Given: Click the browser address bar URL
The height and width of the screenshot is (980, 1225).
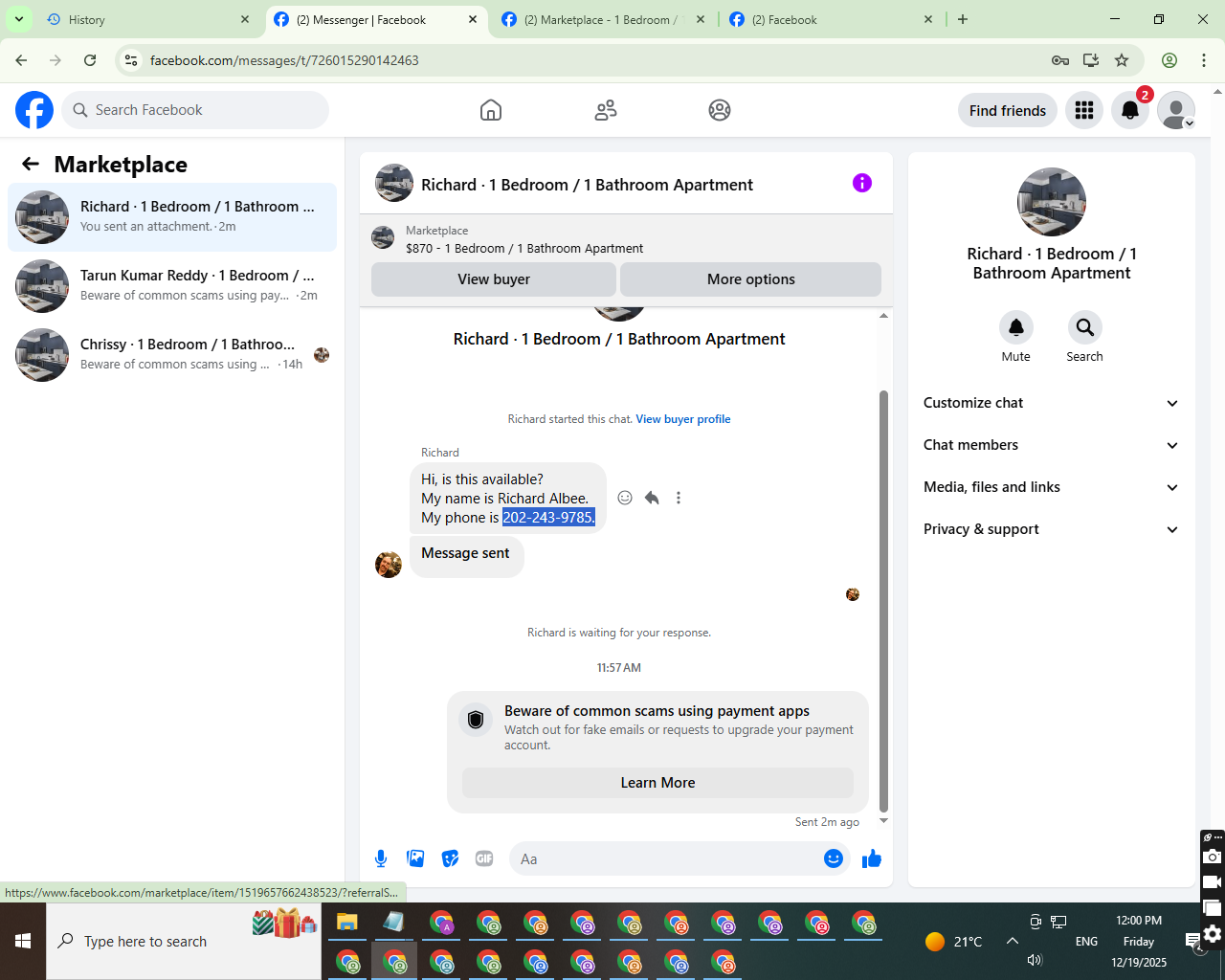Looking at the screenshot, I should 284,60.
